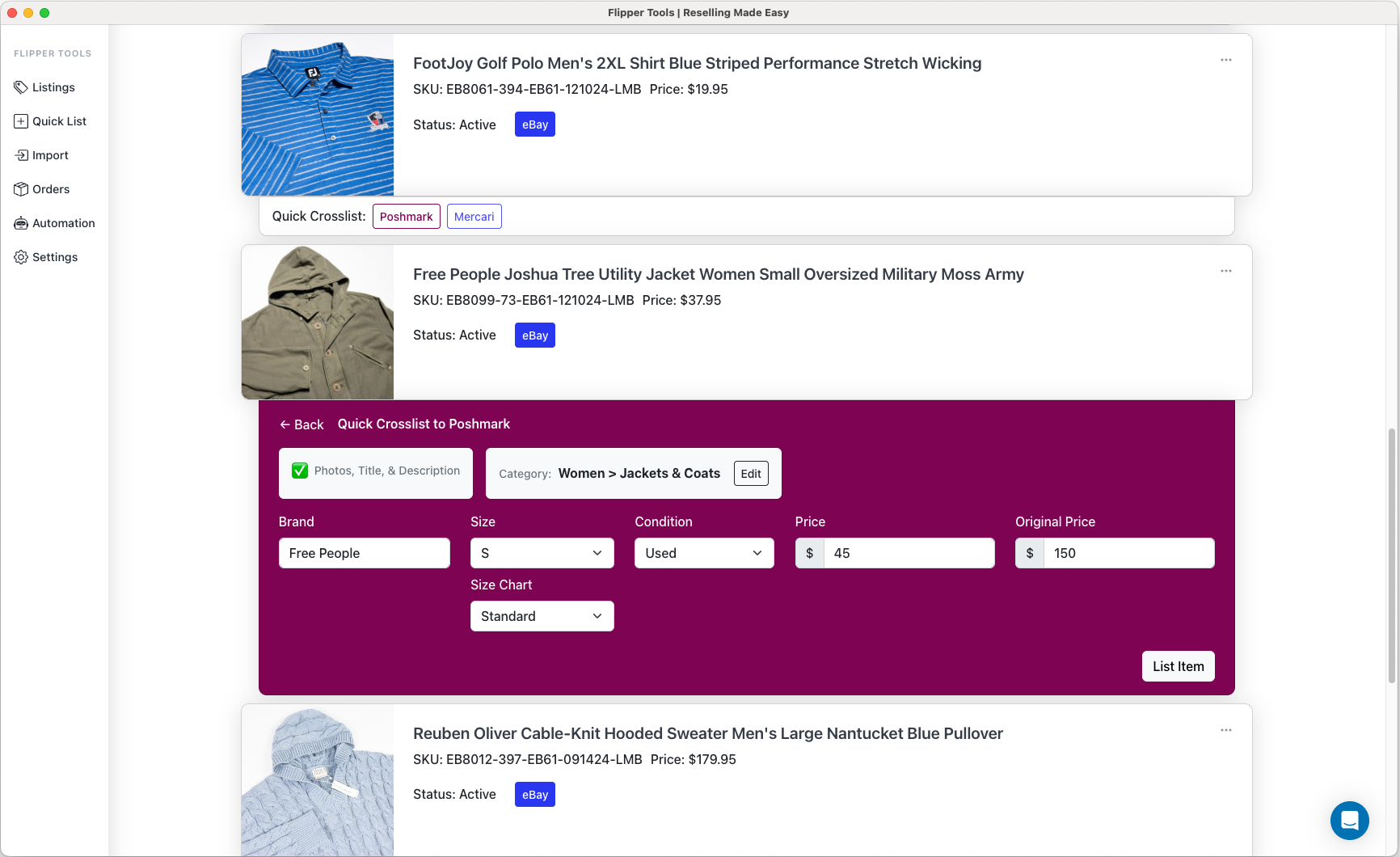Click the green full-screen window button
Viewport: 1400px width, 857px height.
coord(44,12)
